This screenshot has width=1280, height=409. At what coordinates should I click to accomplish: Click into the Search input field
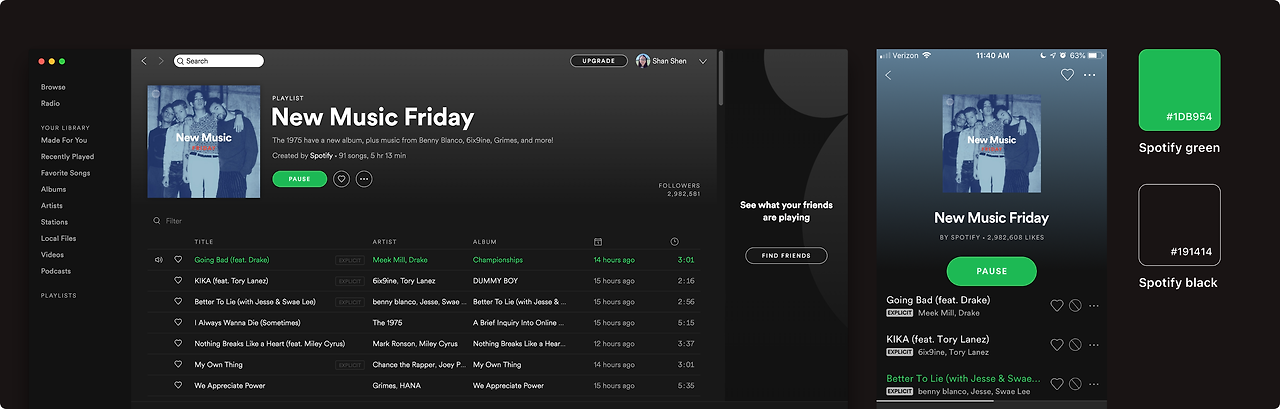(219, 61)
